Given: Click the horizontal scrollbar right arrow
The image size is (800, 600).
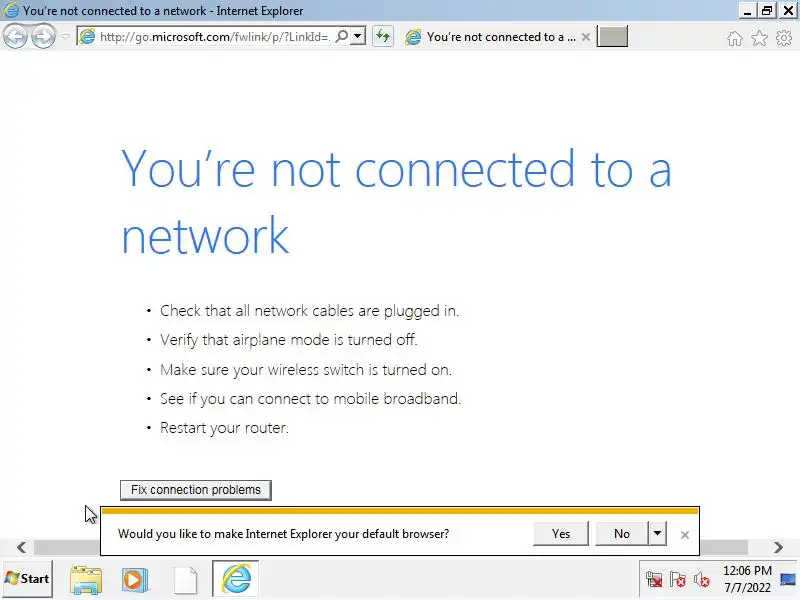Looking at the screenshot, I should [x=778, y=547].
